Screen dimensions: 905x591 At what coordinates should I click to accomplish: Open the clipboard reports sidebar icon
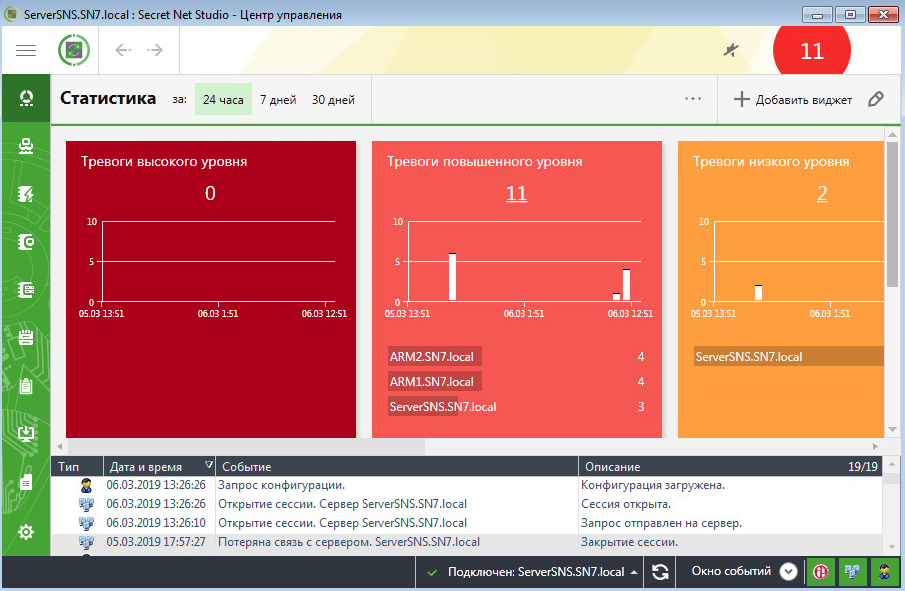coord(26,386)
